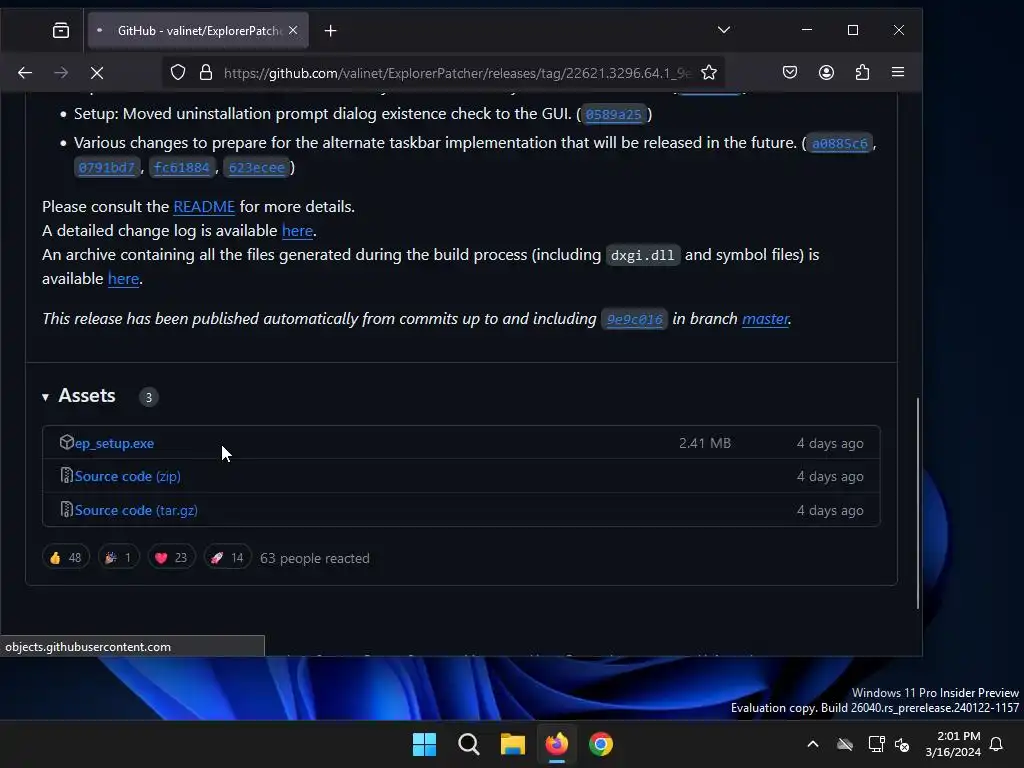Open commit link 9e9c016

(x=634, y=319)
